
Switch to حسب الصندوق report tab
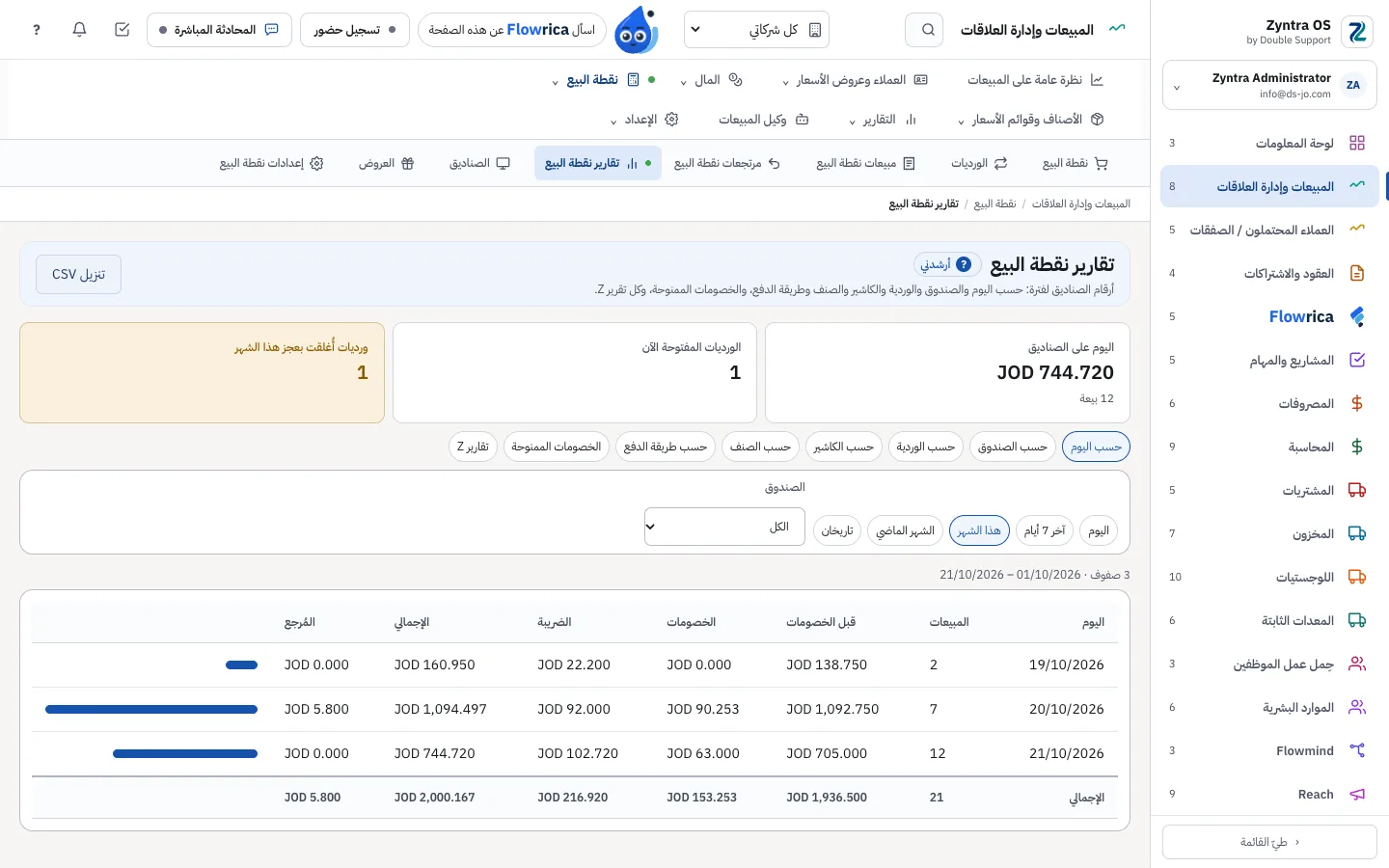pos(1013,447)
